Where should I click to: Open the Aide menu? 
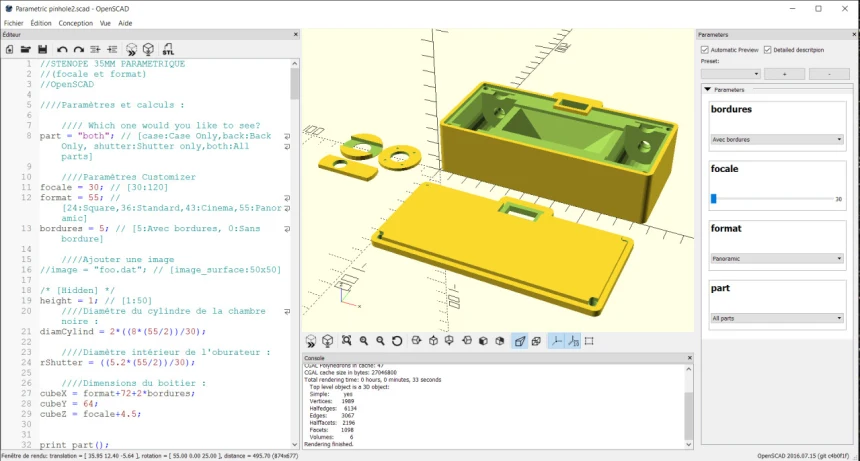pyautogui.click(x=125, y=23)
